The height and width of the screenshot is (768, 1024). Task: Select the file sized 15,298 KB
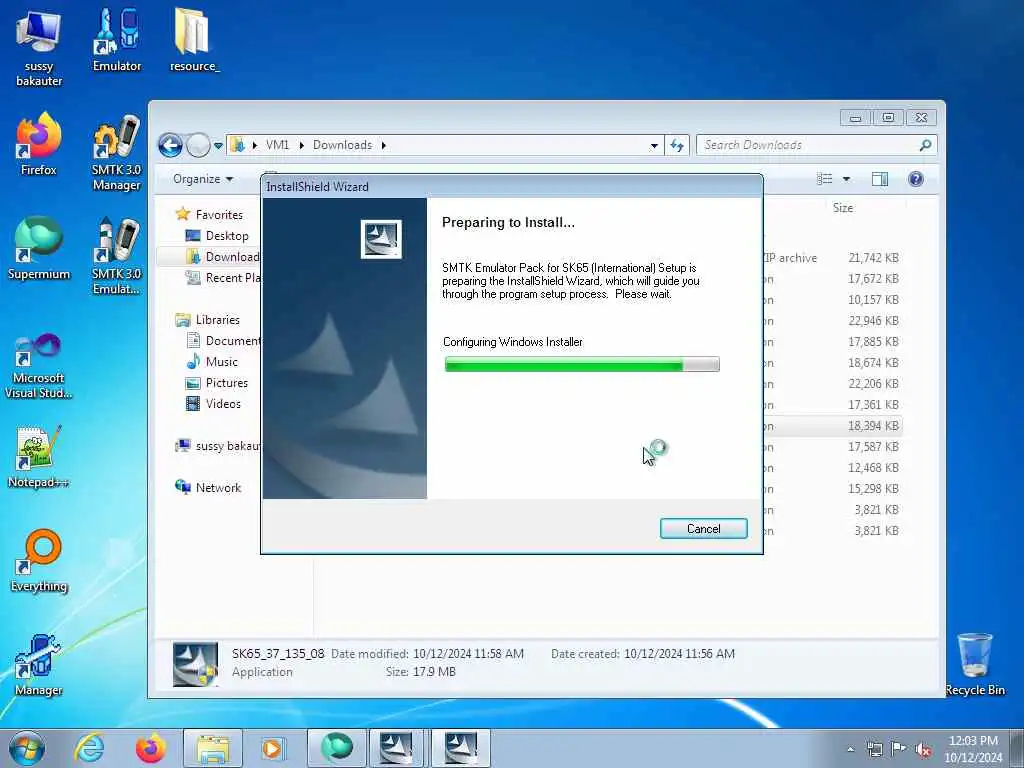click(833, 488)
